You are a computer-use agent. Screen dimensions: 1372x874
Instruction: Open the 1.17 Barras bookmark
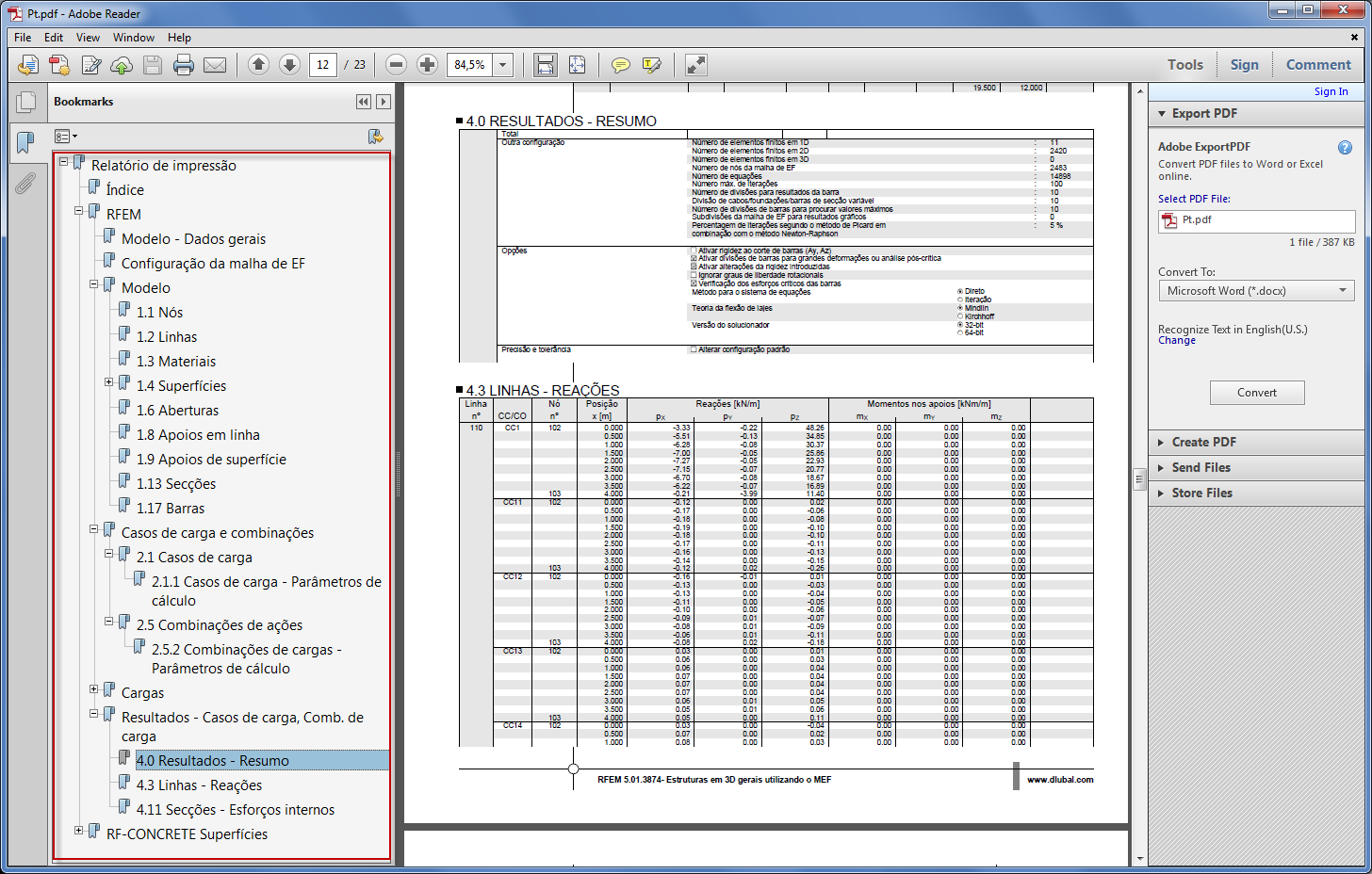[x=171, y=509]
